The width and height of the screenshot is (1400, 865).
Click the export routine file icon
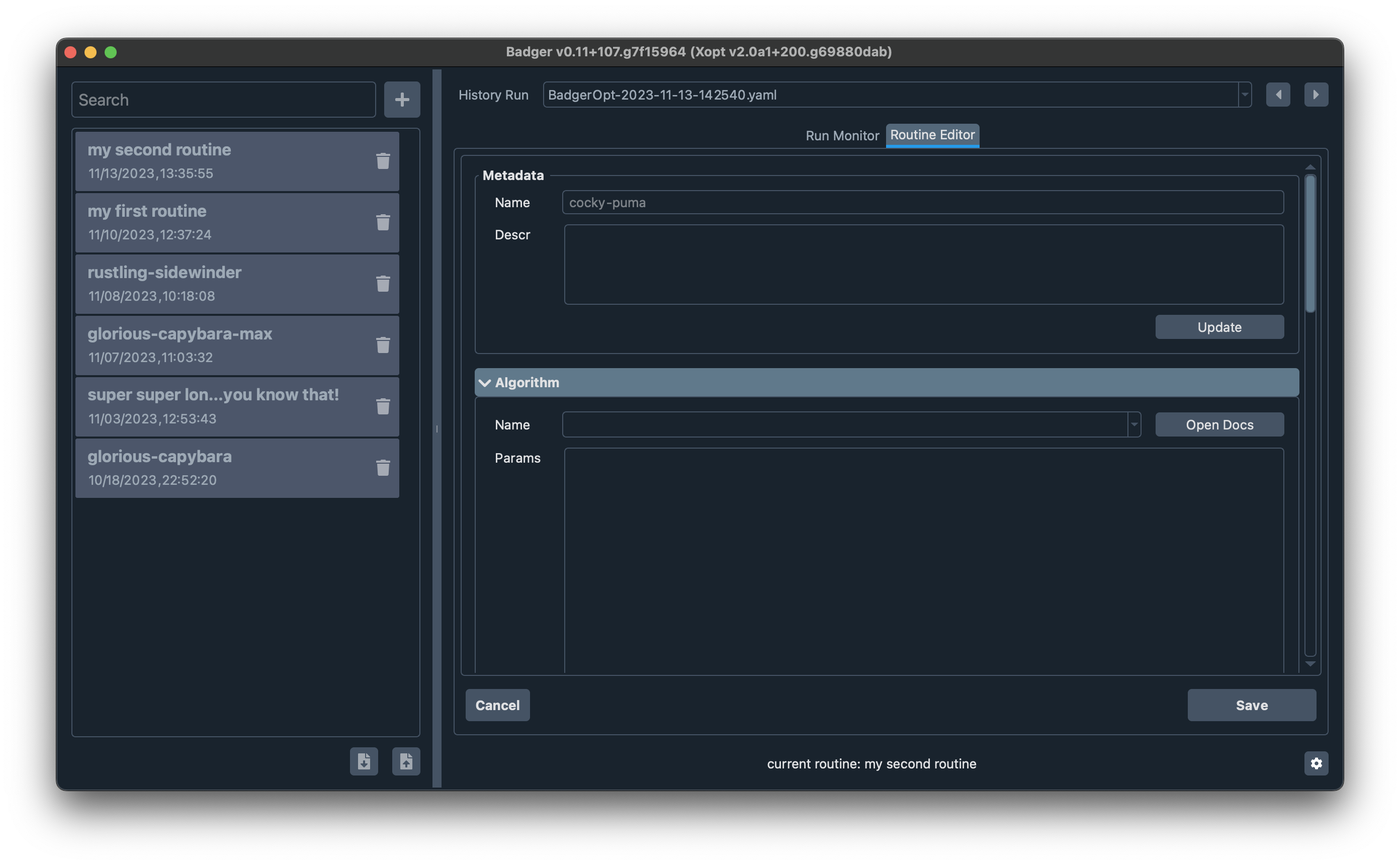[x=406, y=761]
